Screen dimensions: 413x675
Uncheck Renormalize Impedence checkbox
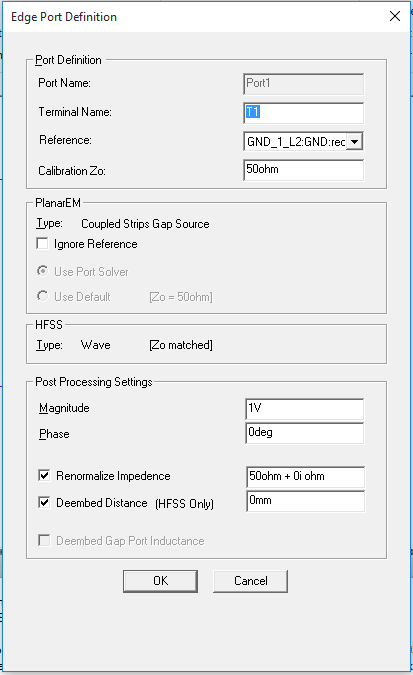[44, 475]
